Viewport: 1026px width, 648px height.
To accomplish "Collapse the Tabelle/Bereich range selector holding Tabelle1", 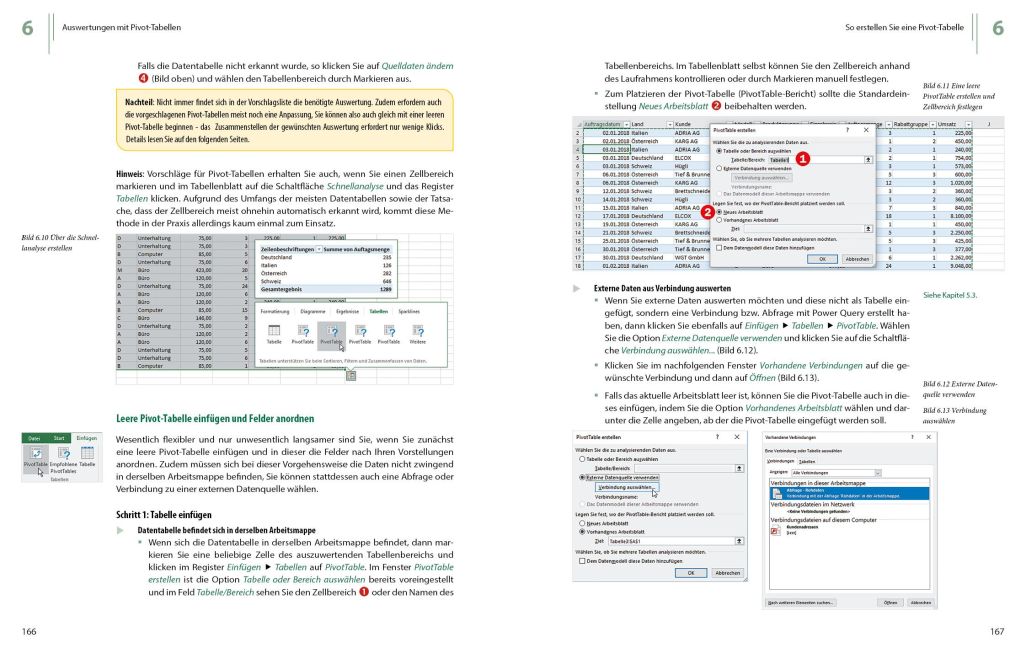I will pyautogui.click(x=868, y=160).
